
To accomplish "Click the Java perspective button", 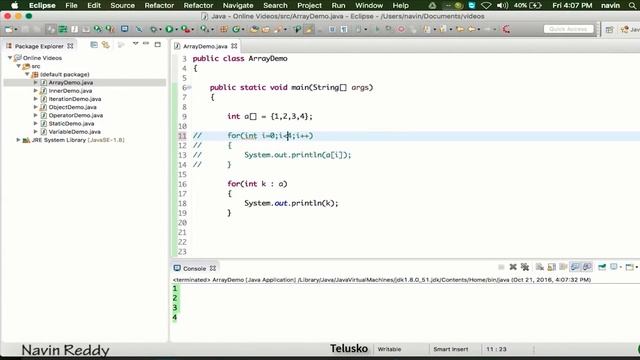I will [x=630, y=29].
